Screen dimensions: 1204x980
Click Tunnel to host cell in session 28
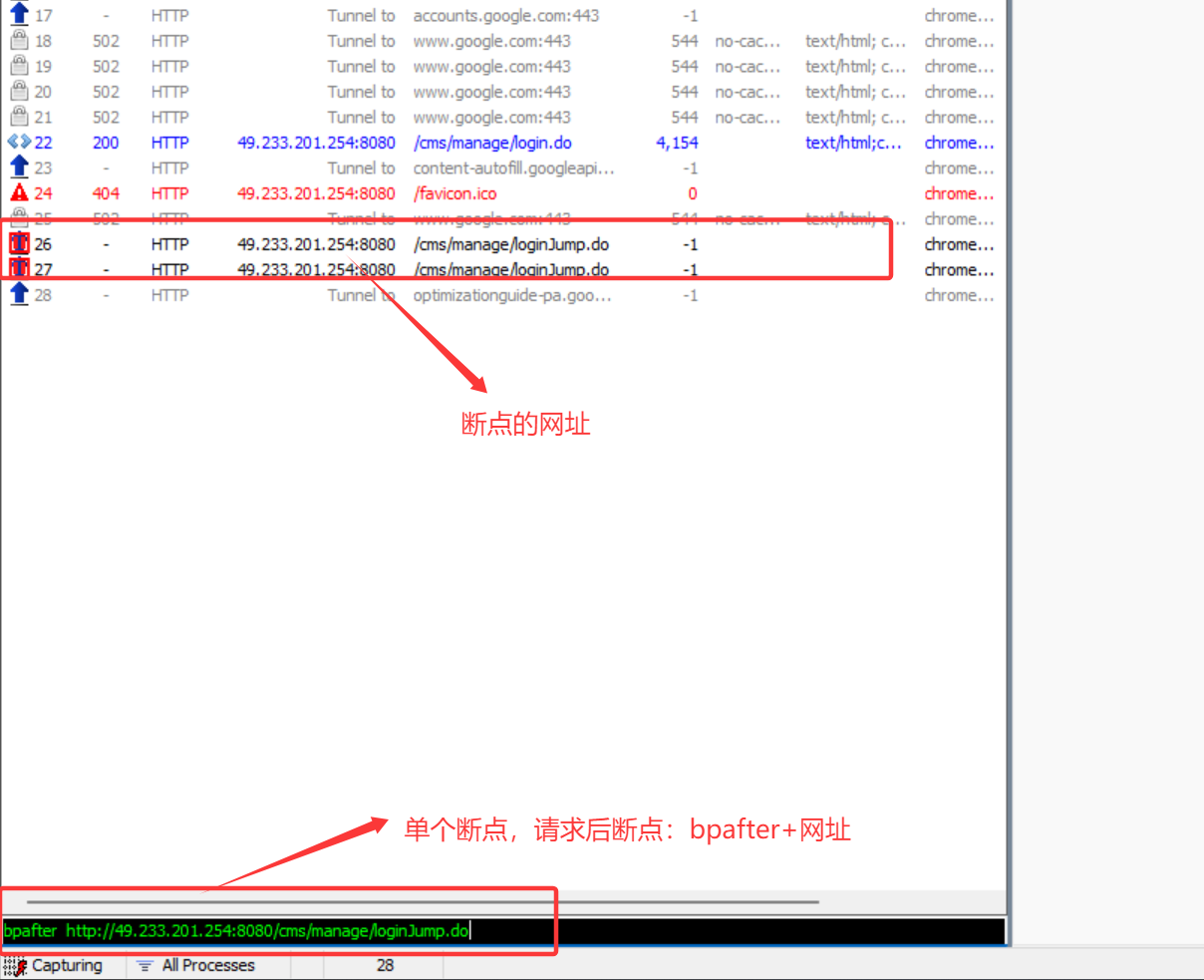[x=361, y=295]
